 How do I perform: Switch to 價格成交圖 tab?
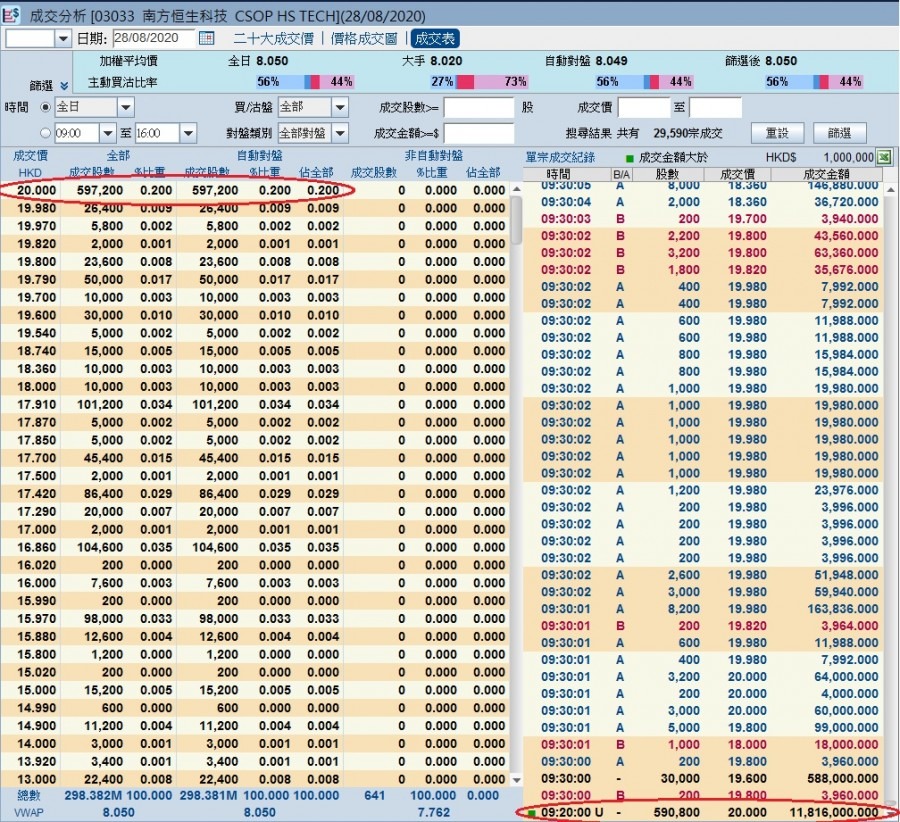(x=363, y=39)
